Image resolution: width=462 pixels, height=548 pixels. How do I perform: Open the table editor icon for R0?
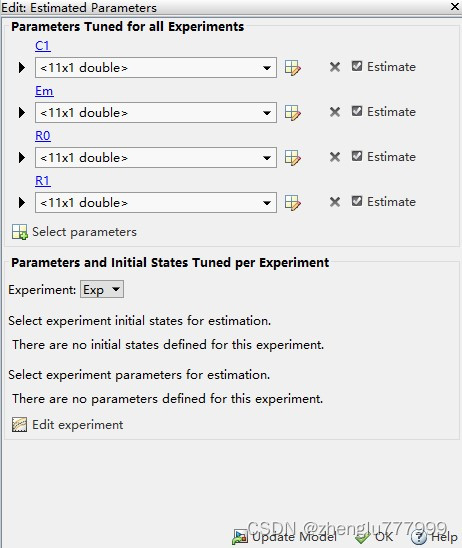[293, 158]
